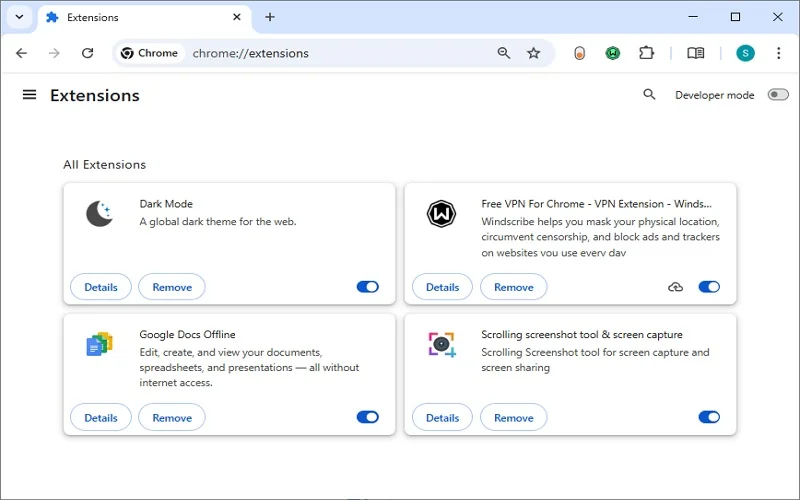Click the 'Dark Mode' extension name
Viewport: 800px width, 500px height.
pos(166,204)
